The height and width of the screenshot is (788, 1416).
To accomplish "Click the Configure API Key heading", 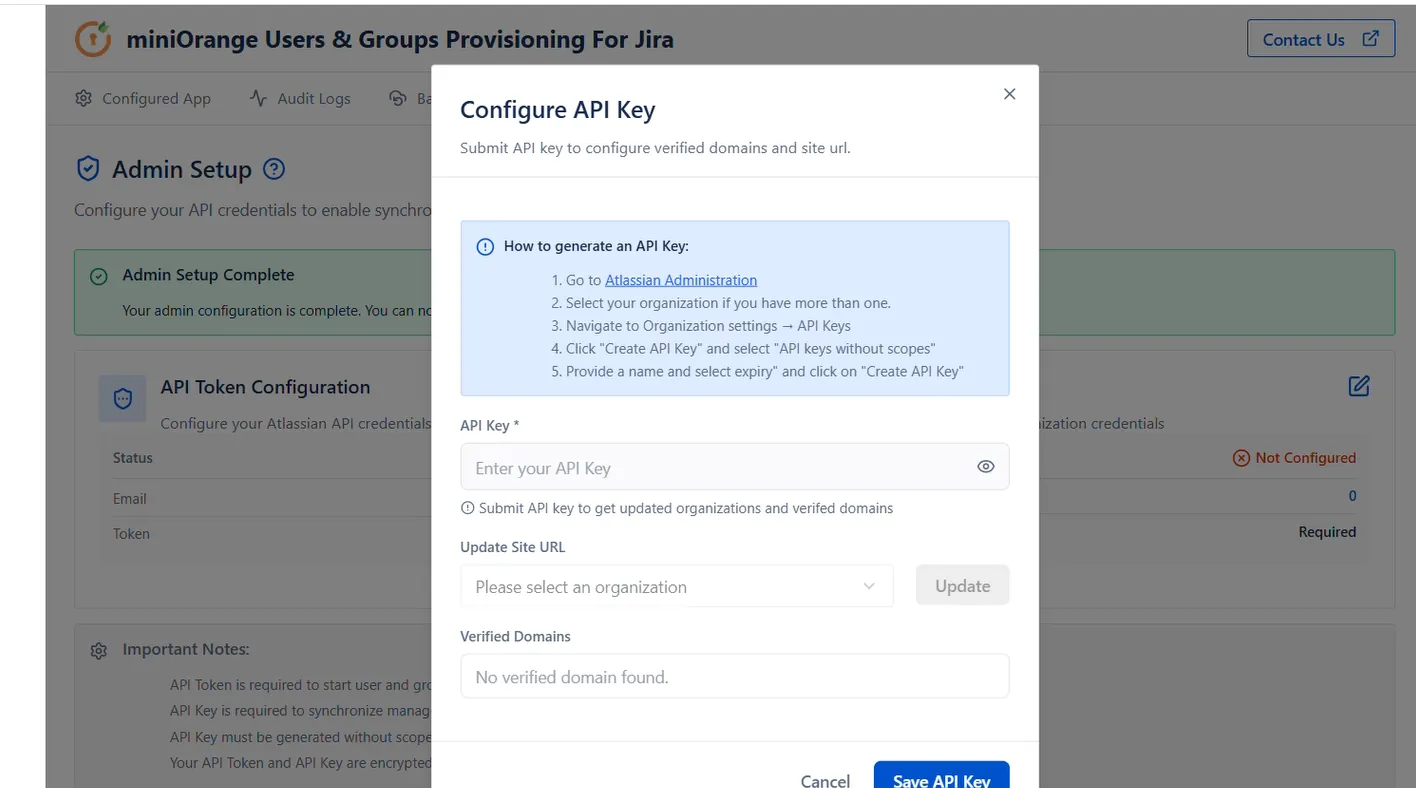I will click(557, 110).
